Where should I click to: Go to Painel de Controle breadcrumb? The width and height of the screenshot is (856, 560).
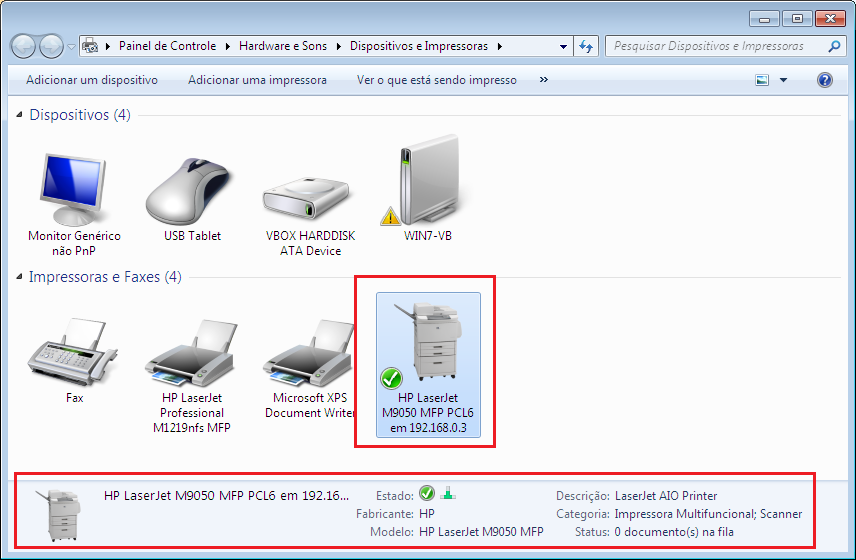click(x=167, y=46)
